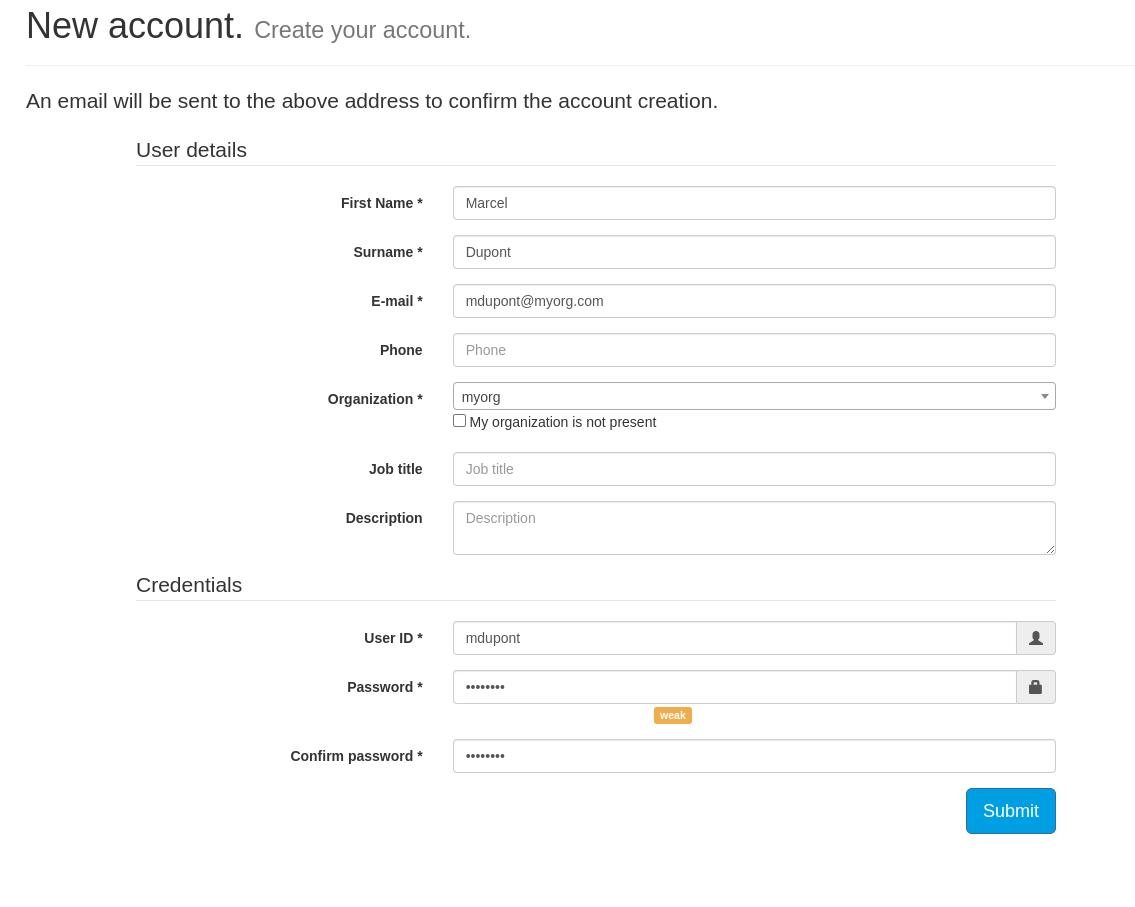The image size is (1135, 907).
Task: Click the 'weak' password strength badge
Action: coord(672,715)
